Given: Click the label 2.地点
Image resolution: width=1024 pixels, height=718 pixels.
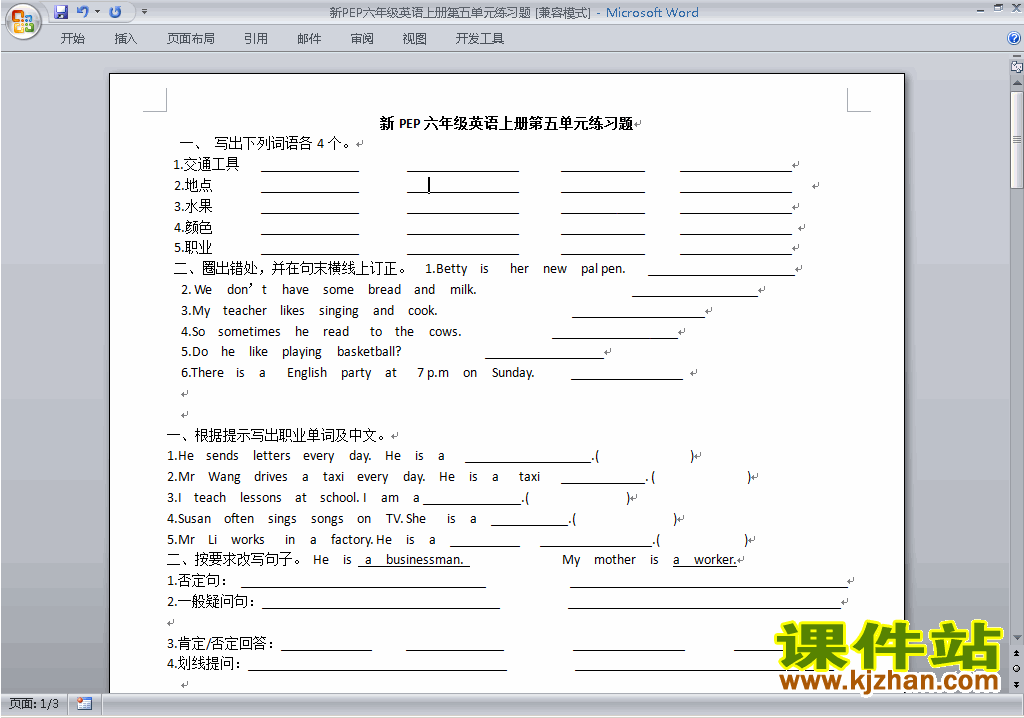Looking at the screenshot, I should click(x=193, y=186).
